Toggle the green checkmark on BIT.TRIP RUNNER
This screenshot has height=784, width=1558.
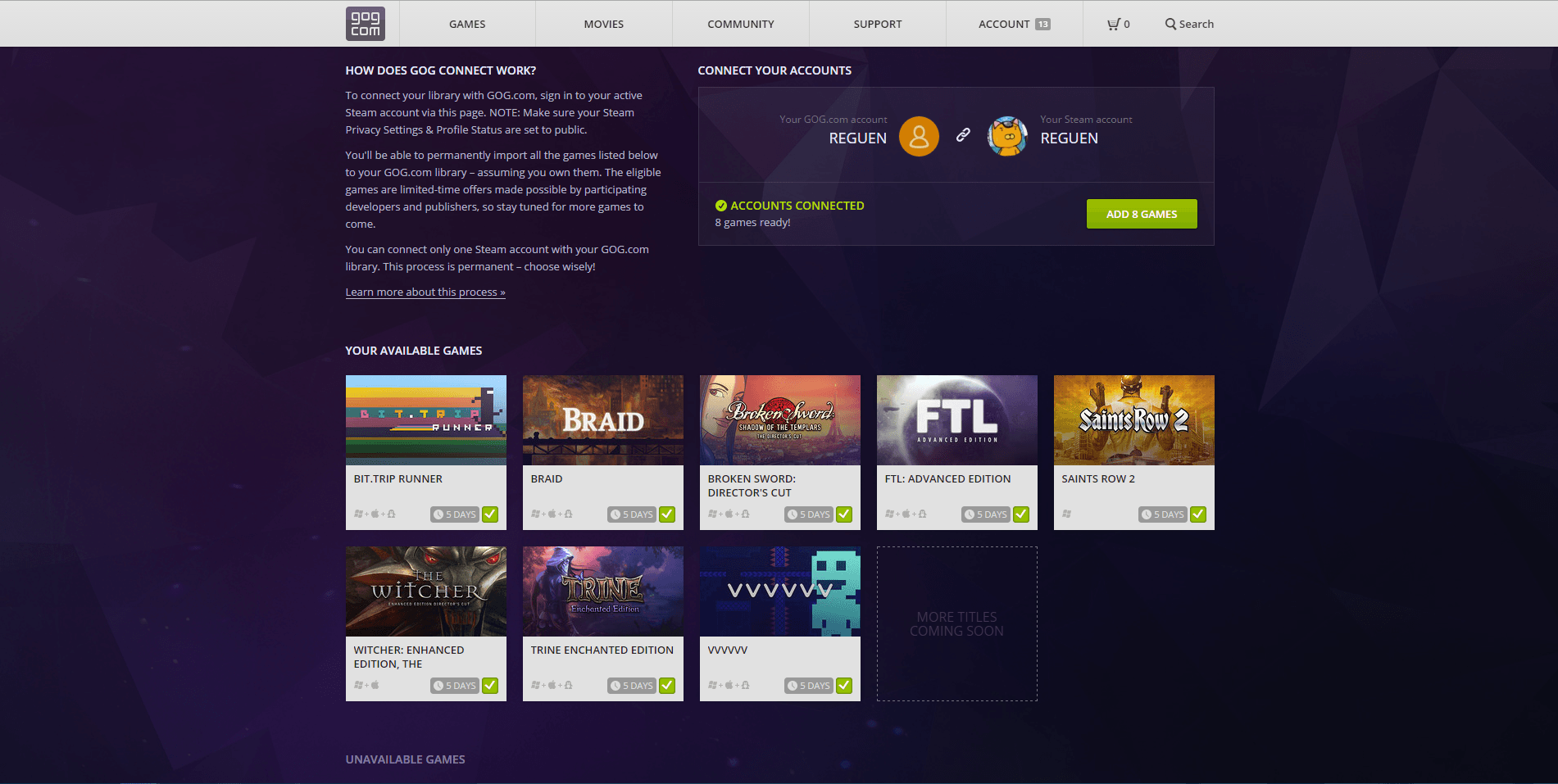click(490, 514)
